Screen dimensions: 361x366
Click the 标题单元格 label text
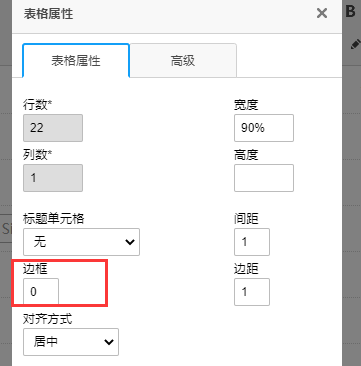coord(54,219)
